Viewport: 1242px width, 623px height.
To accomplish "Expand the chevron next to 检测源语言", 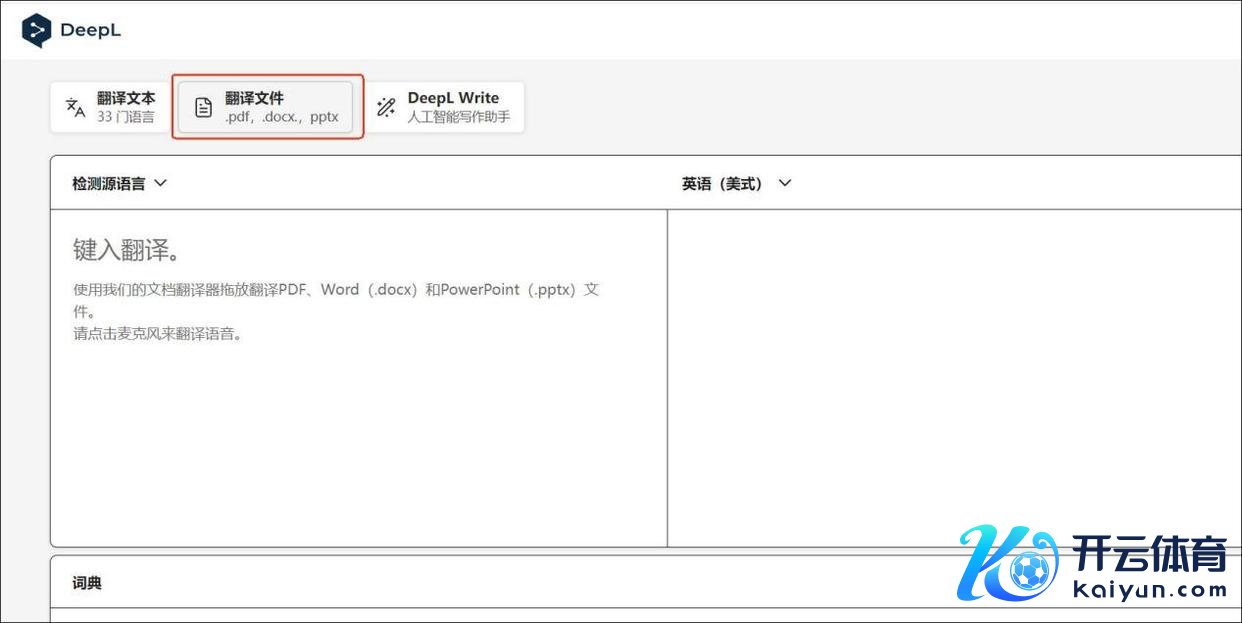I will point(160,183).
